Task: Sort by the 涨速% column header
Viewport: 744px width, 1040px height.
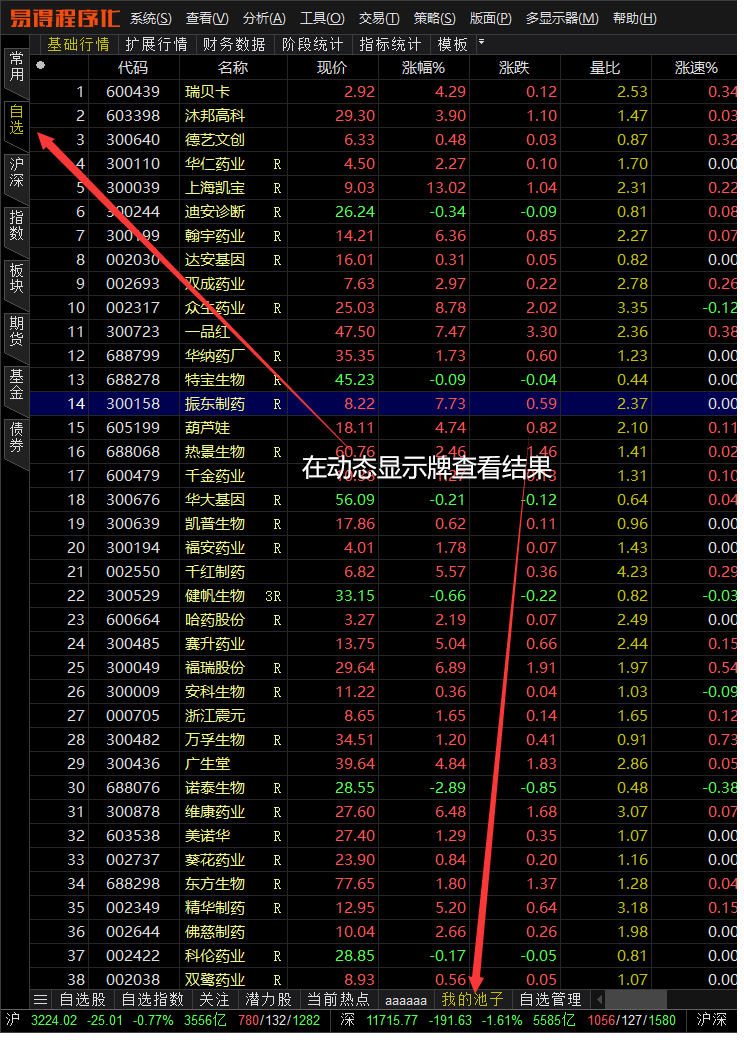Action: (x=695, y=68)
